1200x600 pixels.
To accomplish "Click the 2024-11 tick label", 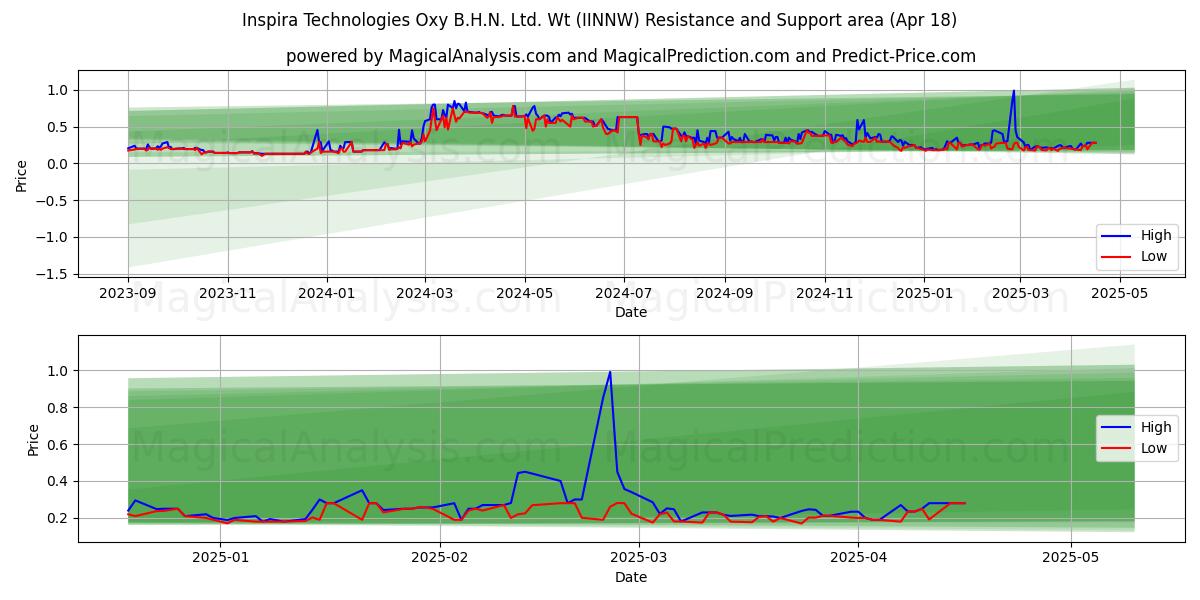I will click(826, 294).
